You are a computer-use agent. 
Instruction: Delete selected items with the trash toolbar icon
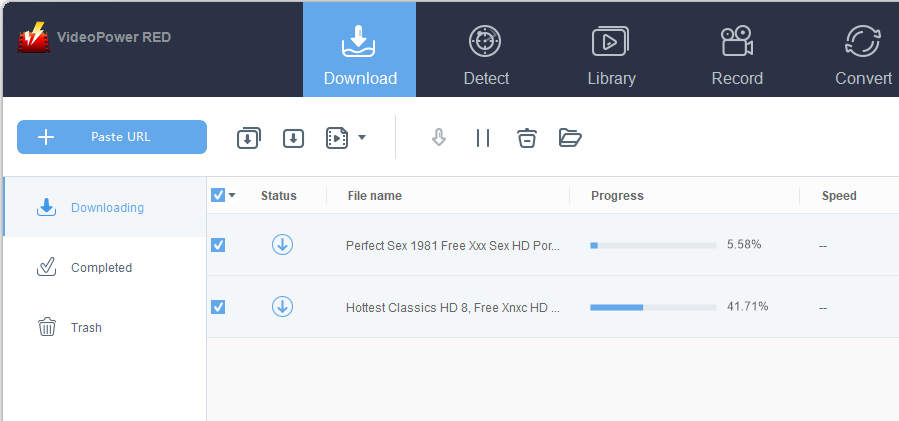point(527,138)
